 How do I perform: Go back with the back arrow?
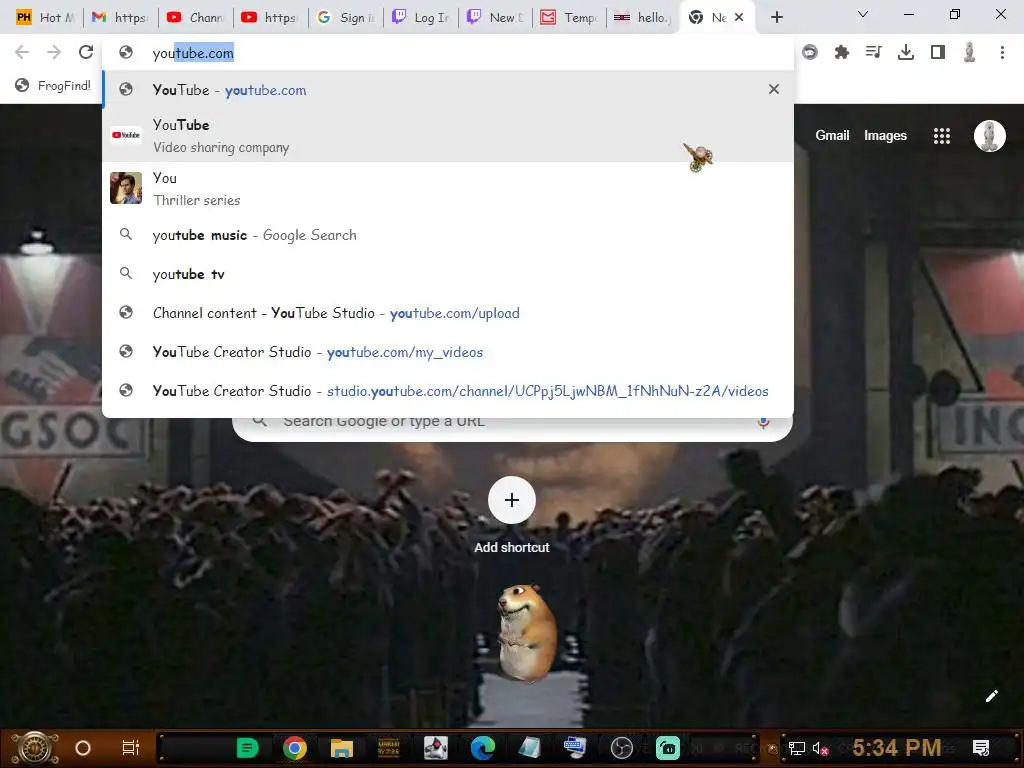(22, 52)
